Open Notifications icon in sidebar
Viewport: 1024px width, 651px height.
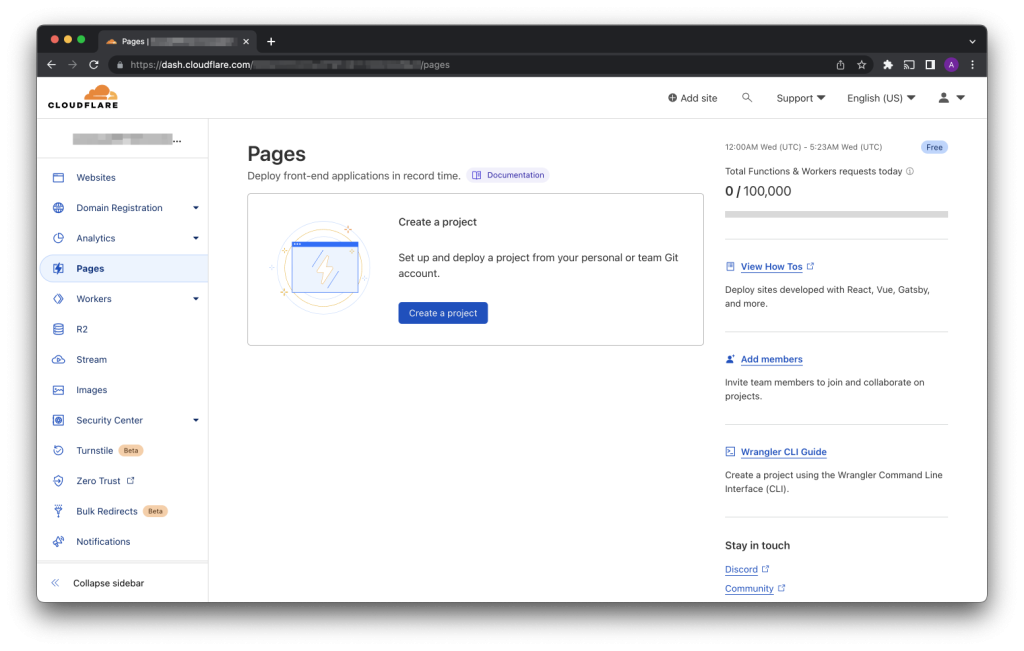click(58, 542)
